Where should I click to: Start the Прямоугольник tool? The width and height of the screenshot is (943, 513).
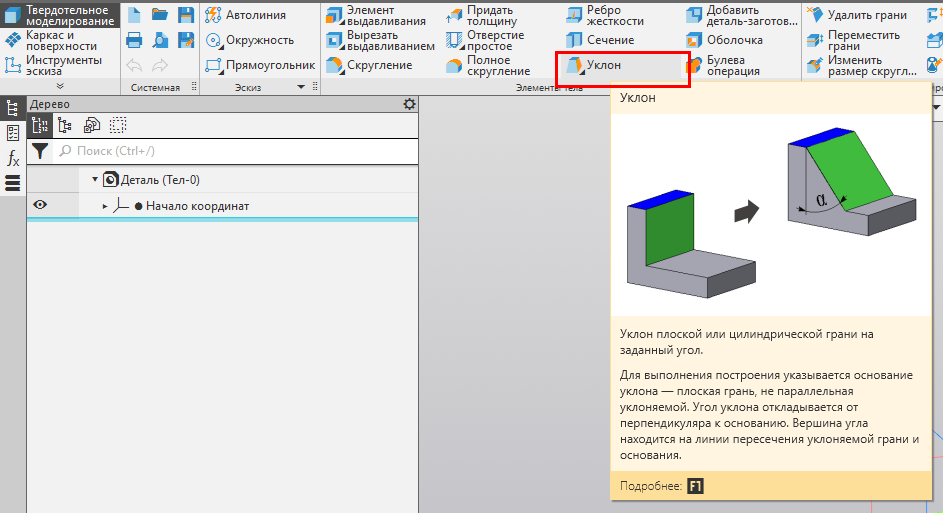pyautogui.click(x=260, y=65)
